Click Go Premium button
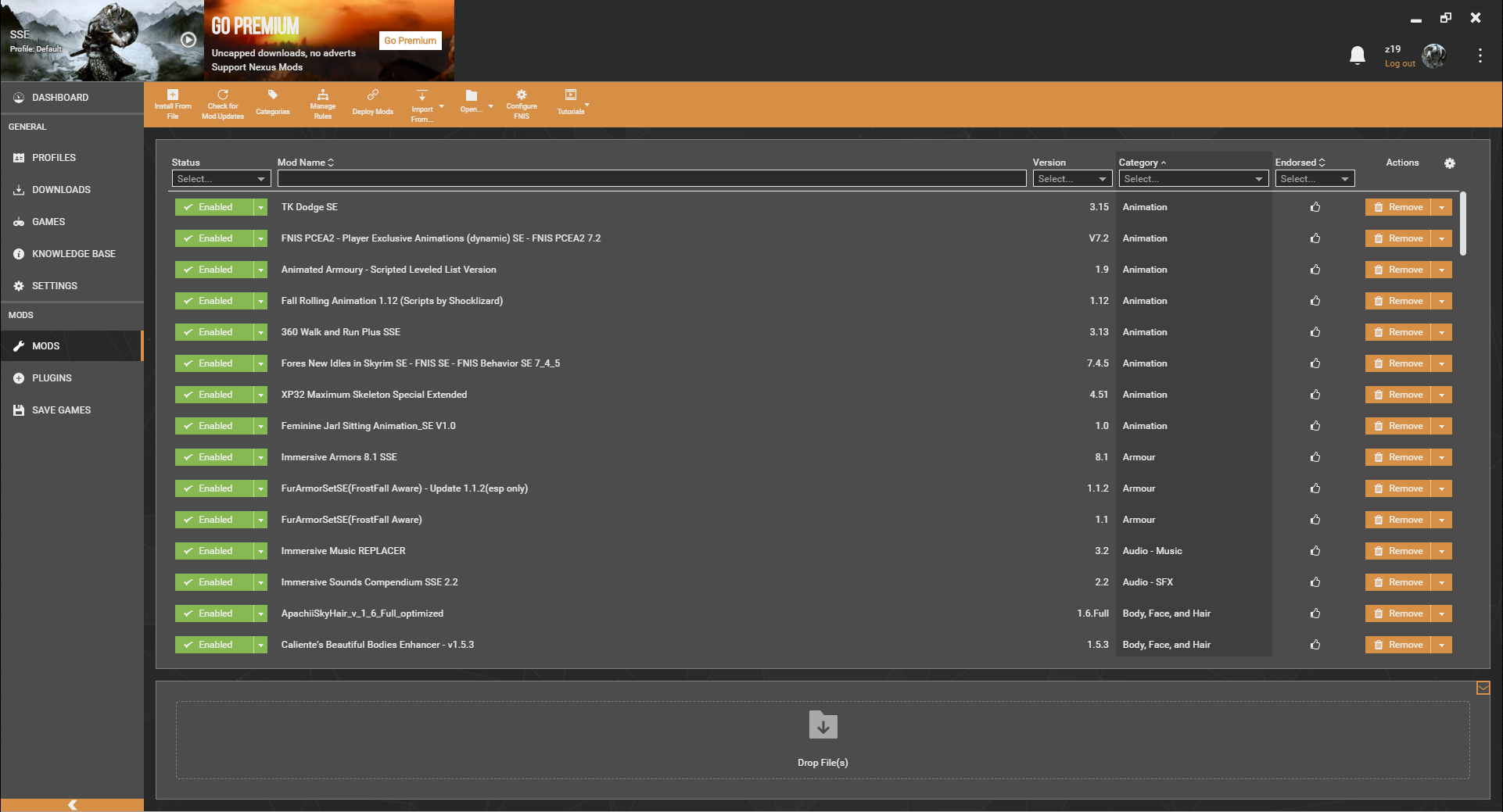This screenshot has width=1503, height=812. pyautogui.click(x=411, y=41)
